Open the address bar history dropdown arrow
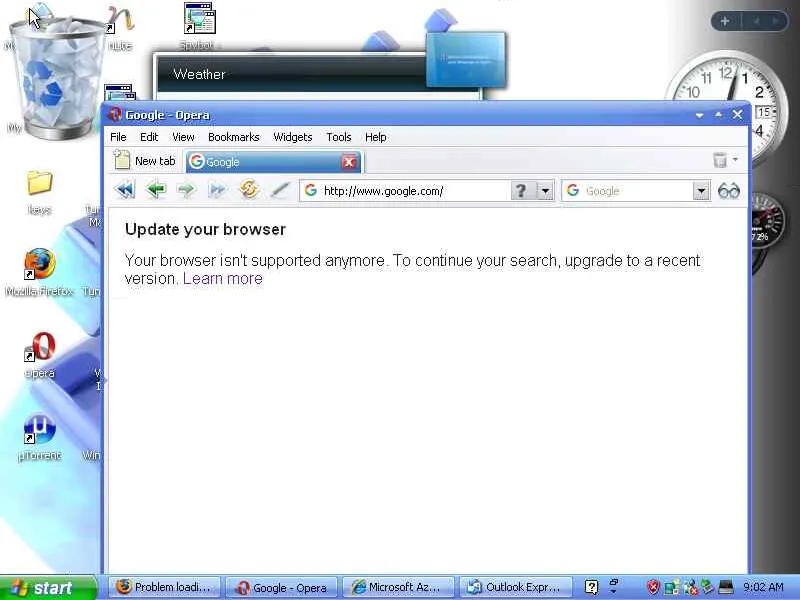The image size is (800, 600). pos(545,191)
